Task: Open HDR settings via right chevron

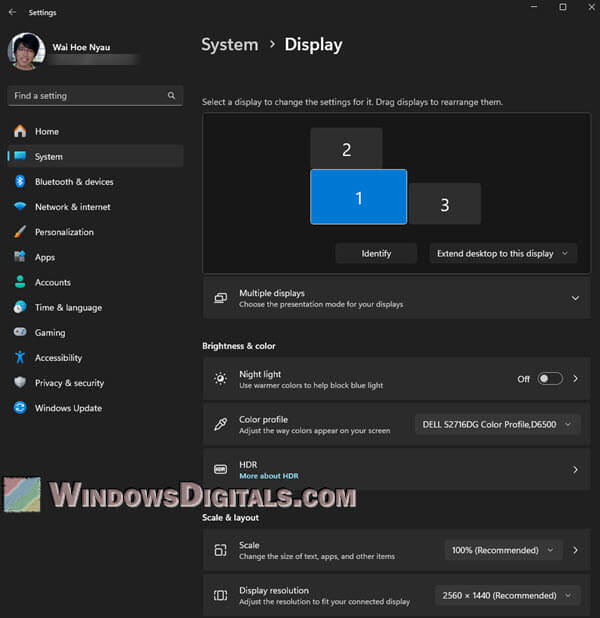Action: click(575, 469)
